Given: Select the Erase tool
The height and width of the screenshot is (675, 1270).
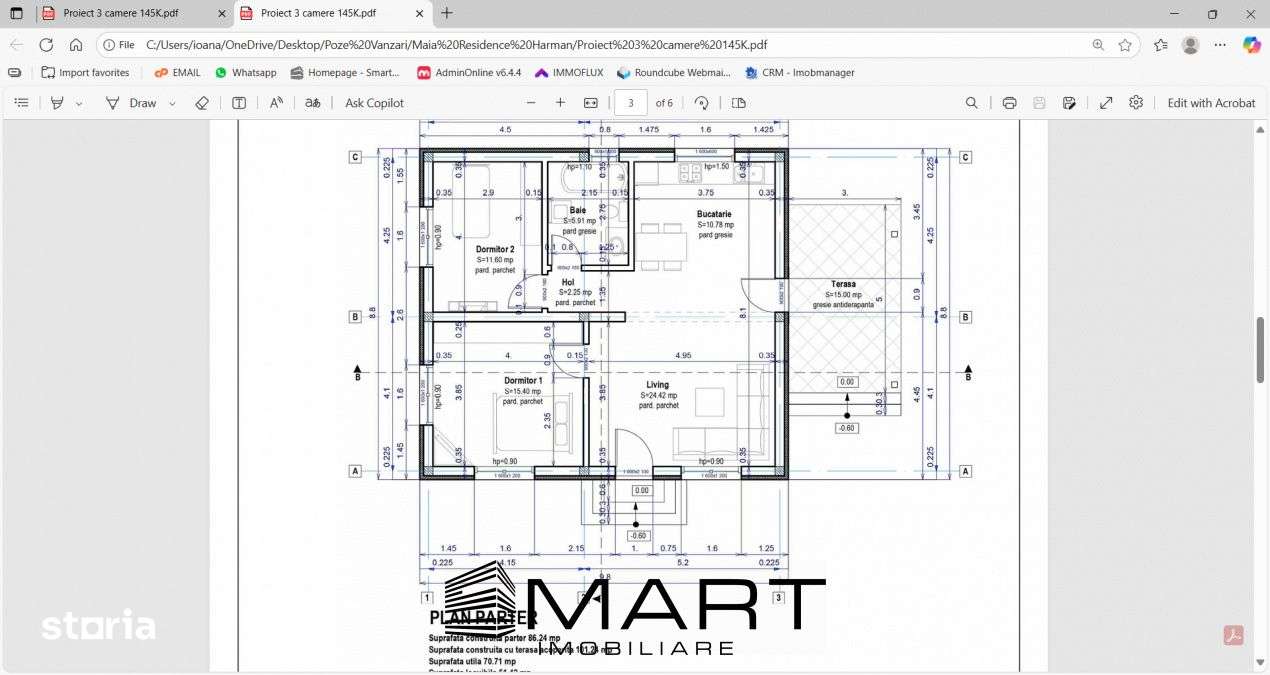Looking at the screenshot, I should tap(202, 103).
